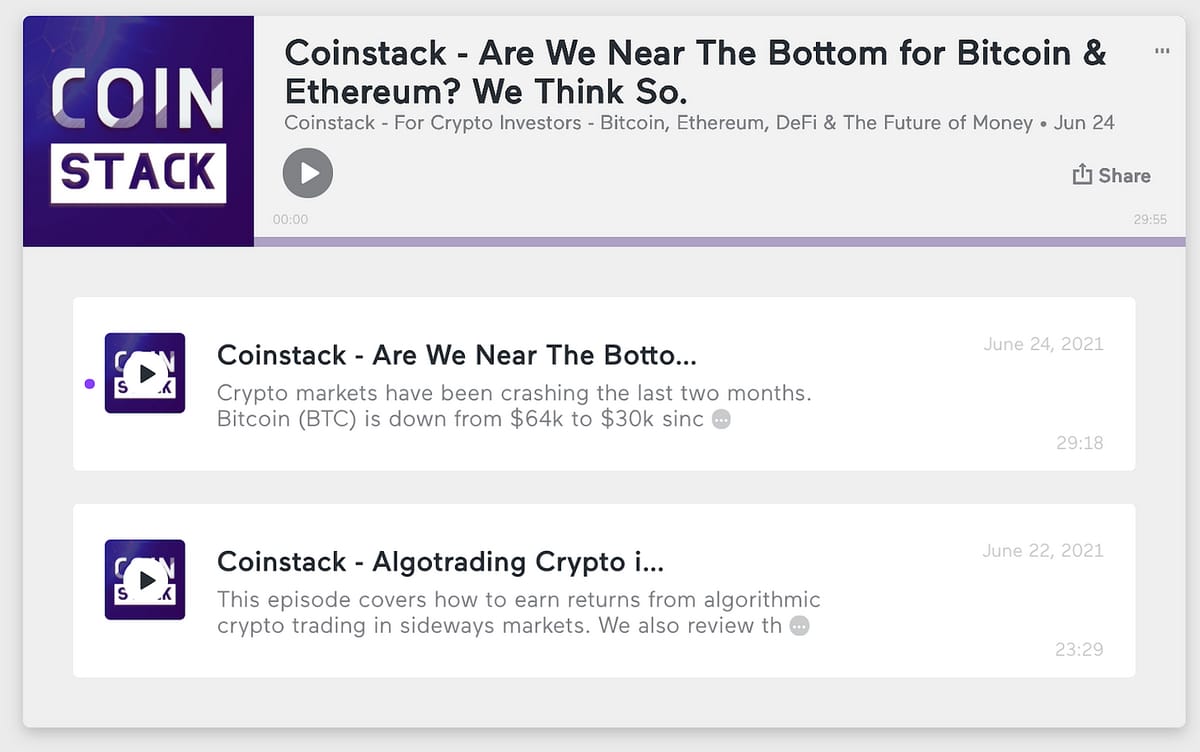Click the June 24, 2021 episode date

point(1043,344)
